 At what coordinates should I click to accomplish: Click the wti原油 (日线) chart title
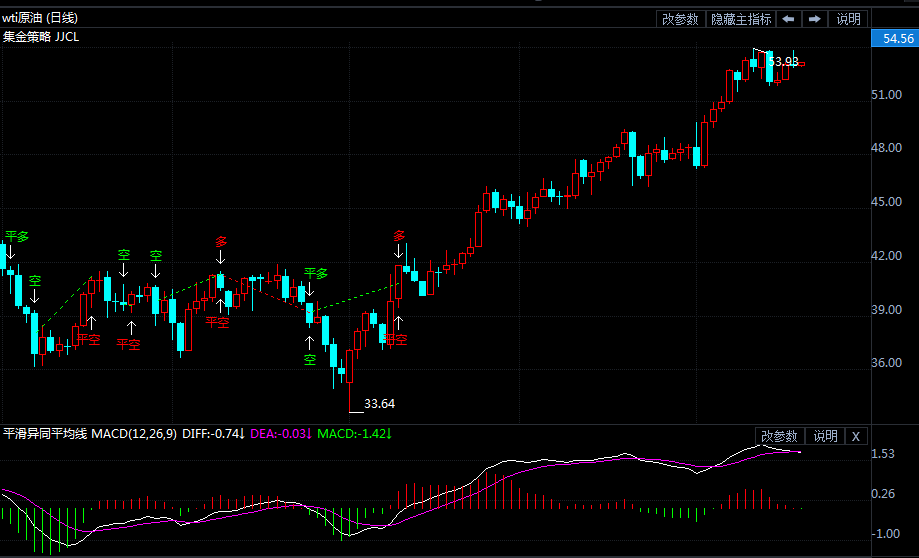[x=40, y=18]
